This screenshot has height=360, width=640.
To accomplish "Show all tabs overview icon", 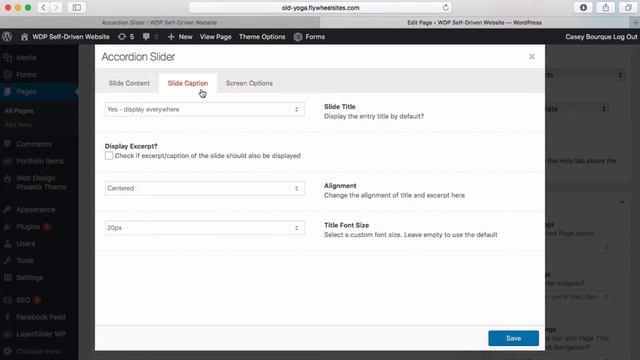I will point(628,7).
